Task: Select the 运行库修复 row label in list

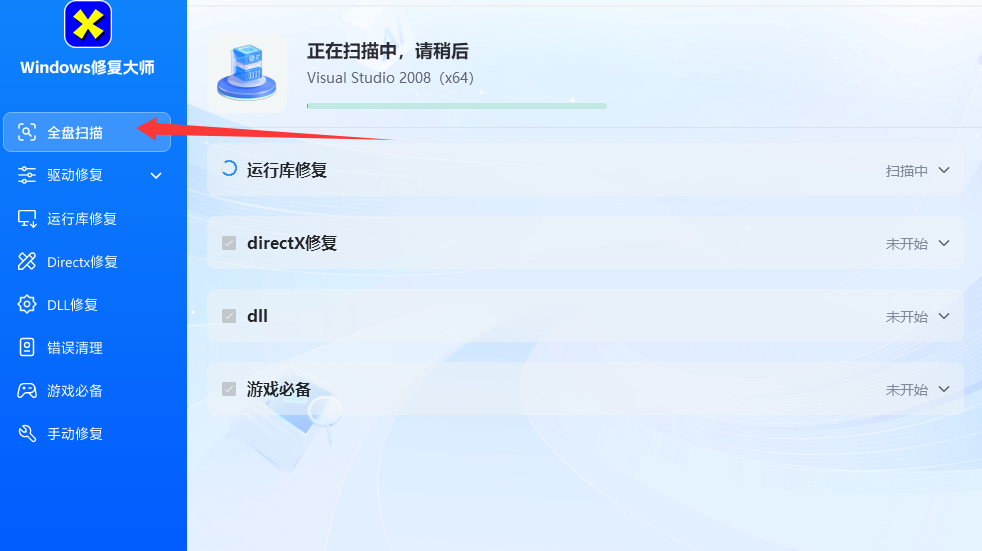Action: tap(287, 170)
